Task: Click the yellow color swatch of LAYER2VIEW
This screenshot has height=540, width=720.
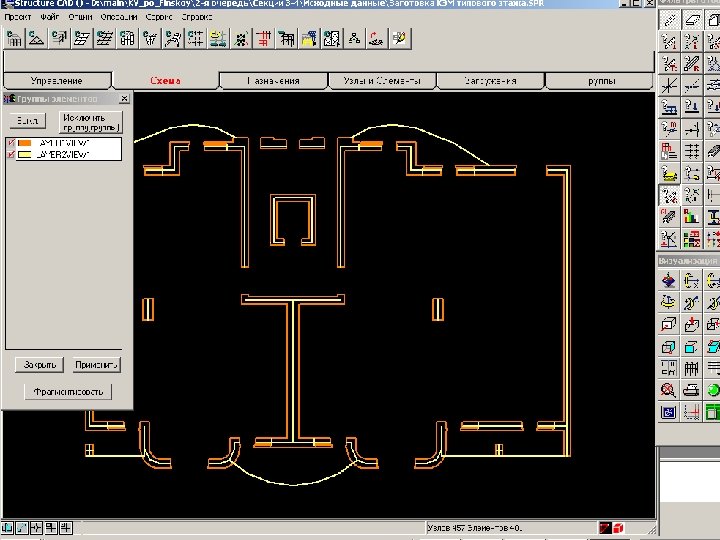Action: [25, 155]
